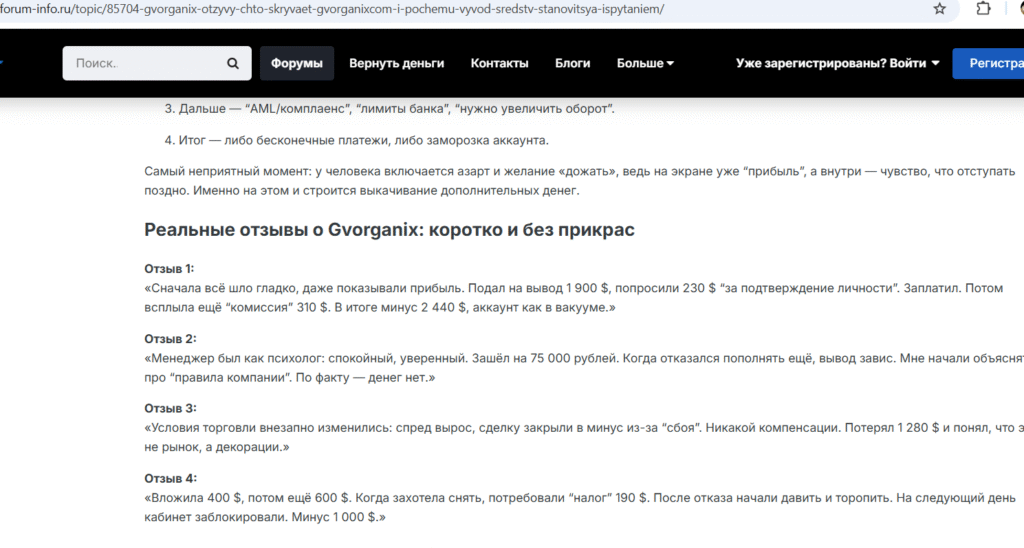Open the browser profile avatar
This screenshot has height=548, width=1024.
pyautogui.click(x=1017, y=9)
